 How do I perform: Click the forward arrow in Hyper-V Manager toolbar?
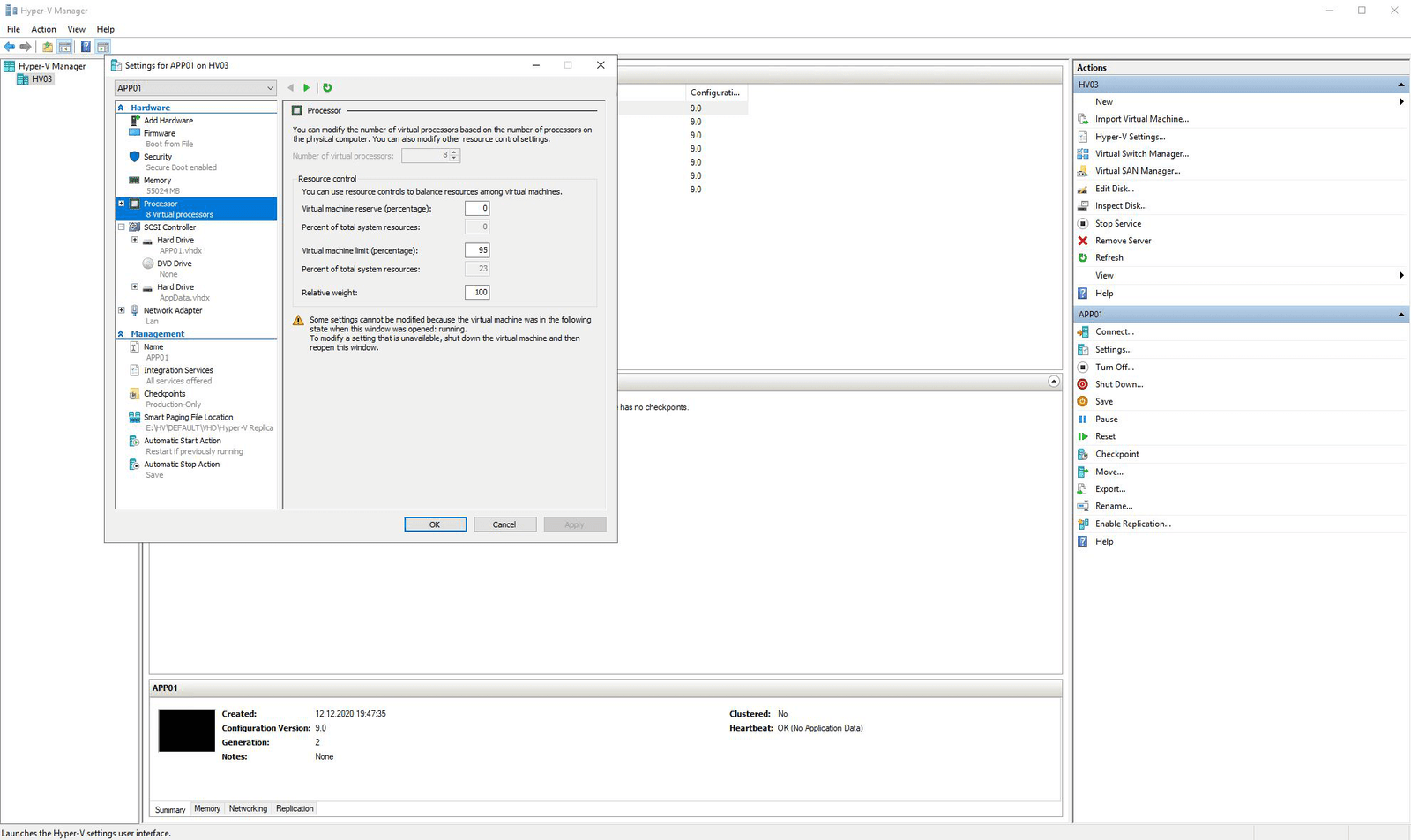(x=26, y=47)
